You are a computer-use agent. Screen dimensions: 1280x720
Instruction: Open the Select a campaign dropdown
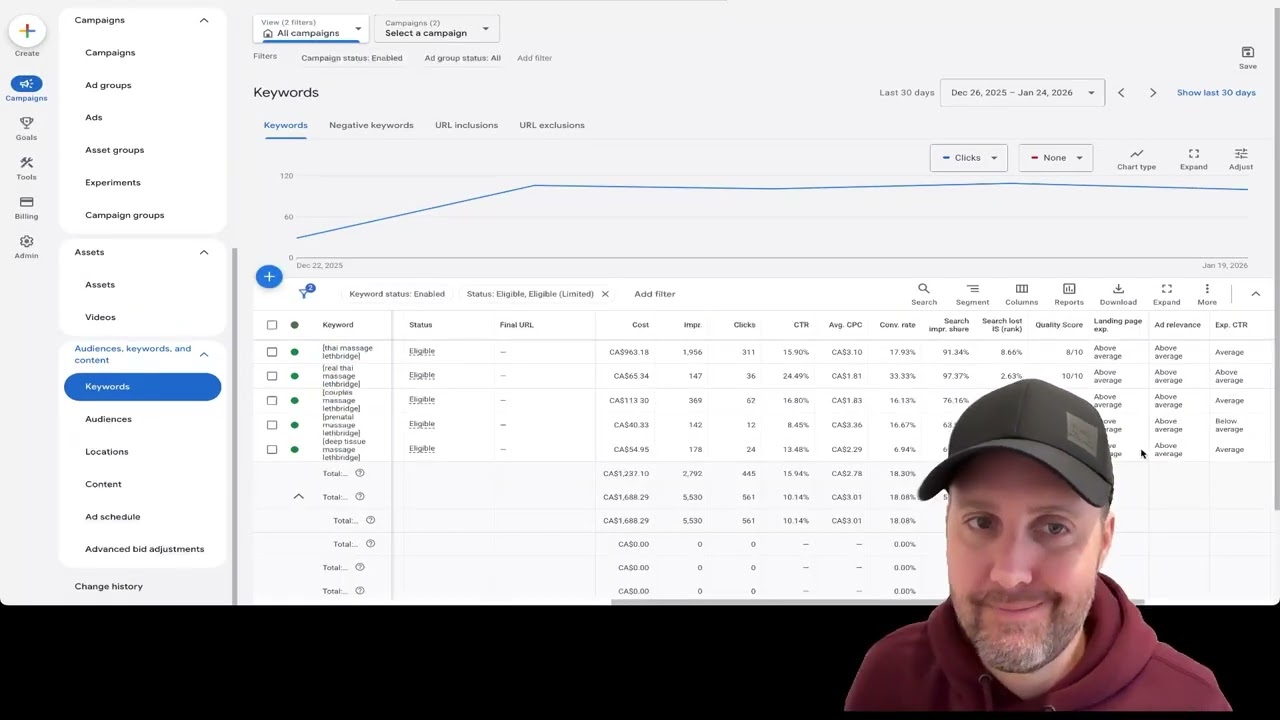[437, 29]
